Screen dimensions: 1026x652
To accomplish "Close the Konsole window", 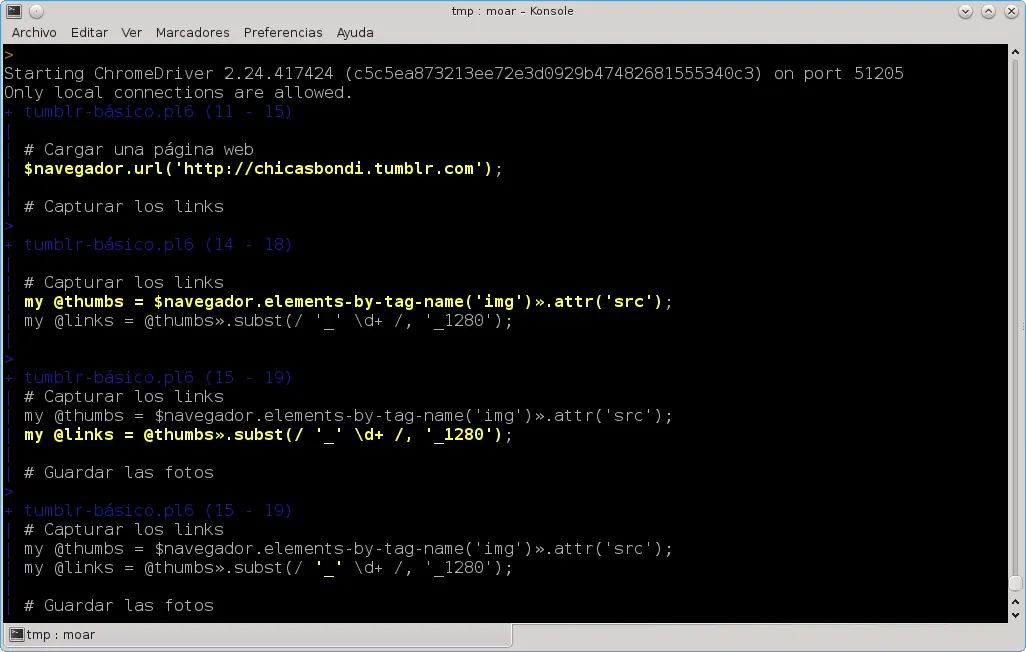I will (x=1012, y=11).
